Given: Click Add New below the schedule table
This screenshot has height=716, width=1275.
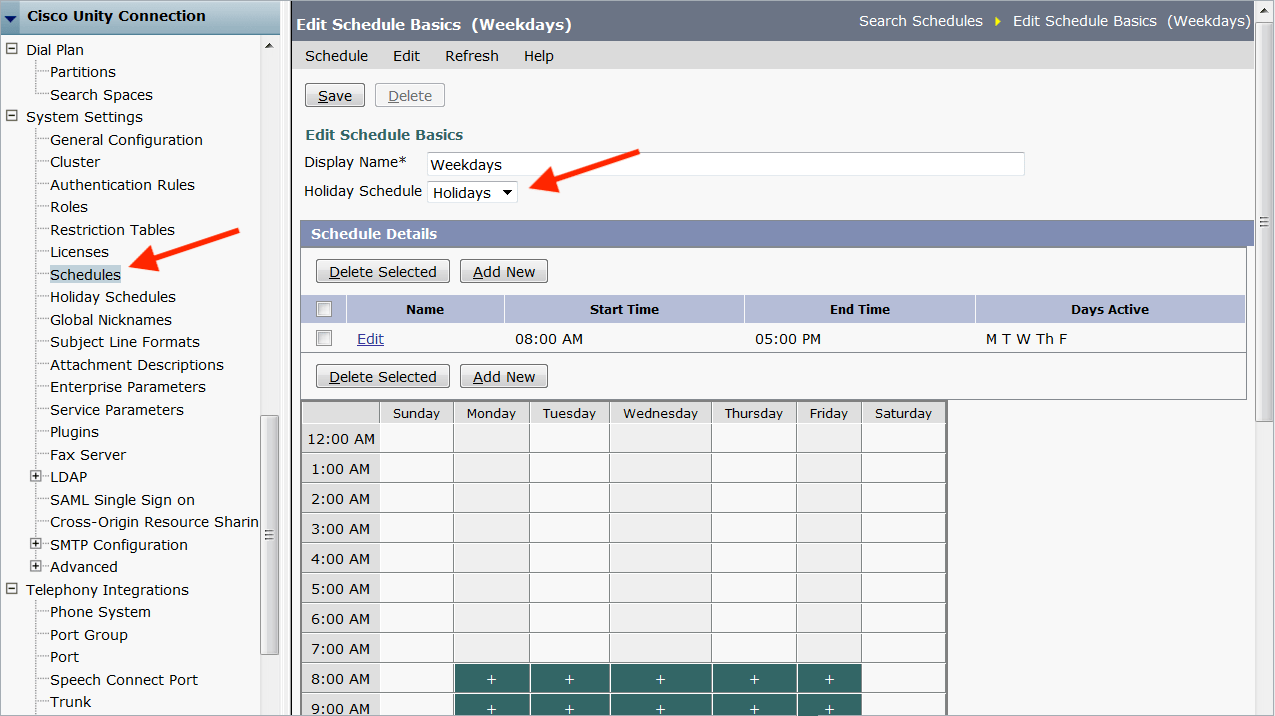Looking at the screenshot, I should tap(504, 377).
